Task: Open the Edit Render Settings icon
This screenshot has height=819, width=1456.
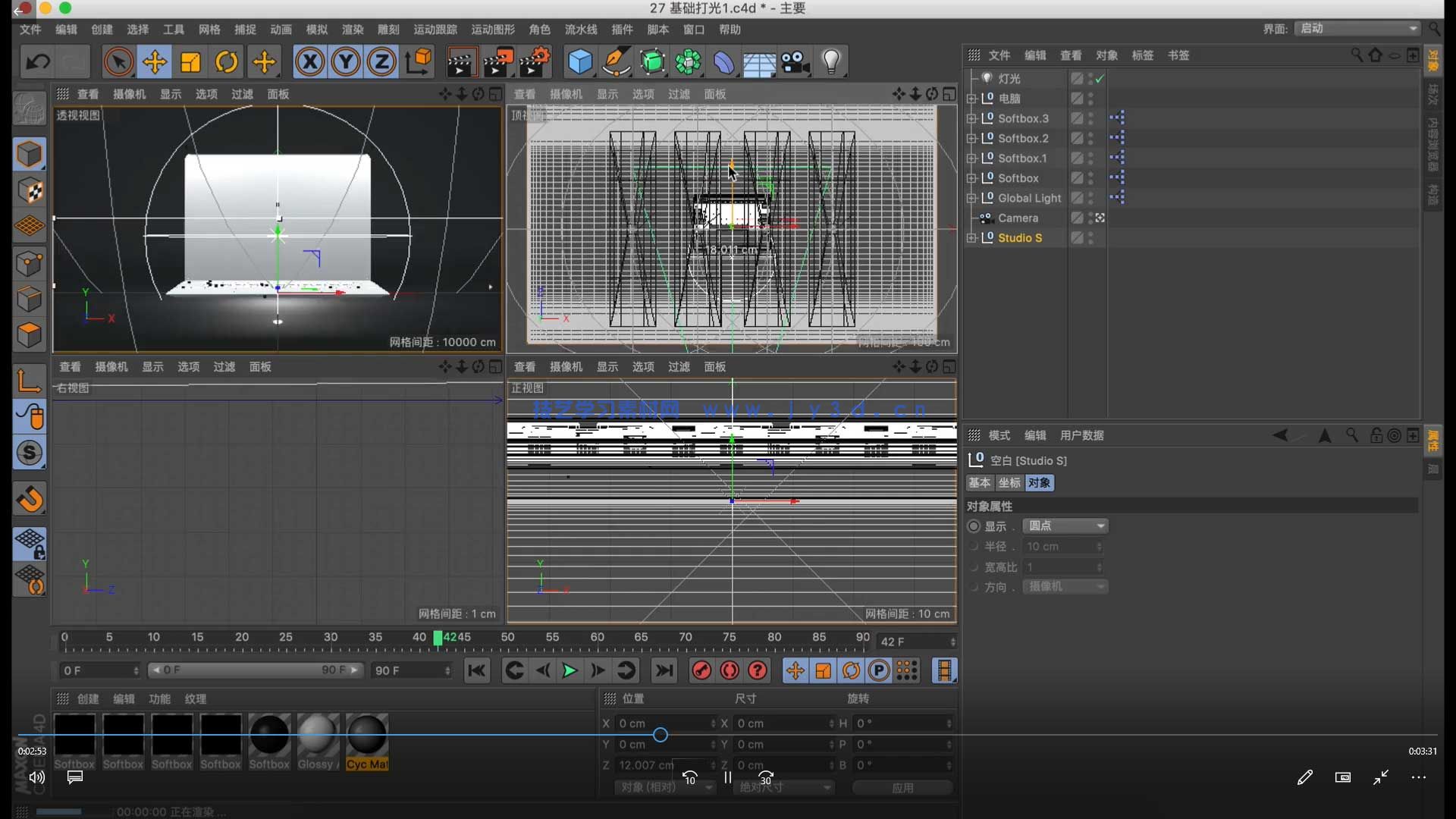Action: point(535,61)
